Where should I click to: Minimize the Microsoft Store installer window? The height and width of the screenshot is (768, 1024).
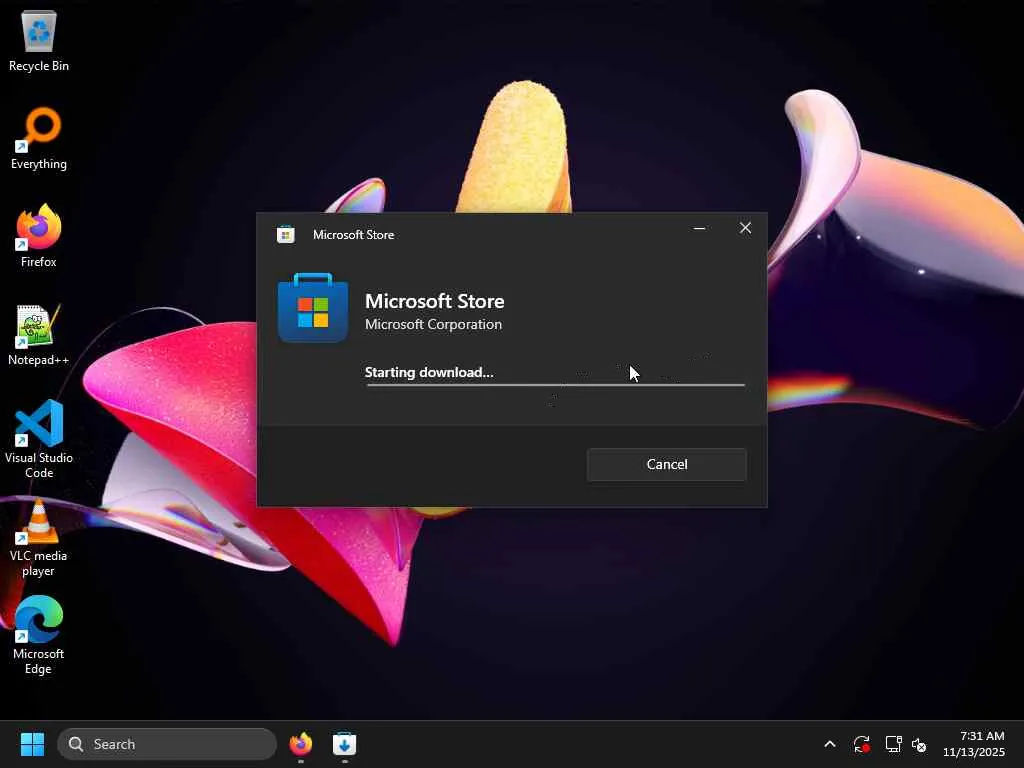point(699,228)
